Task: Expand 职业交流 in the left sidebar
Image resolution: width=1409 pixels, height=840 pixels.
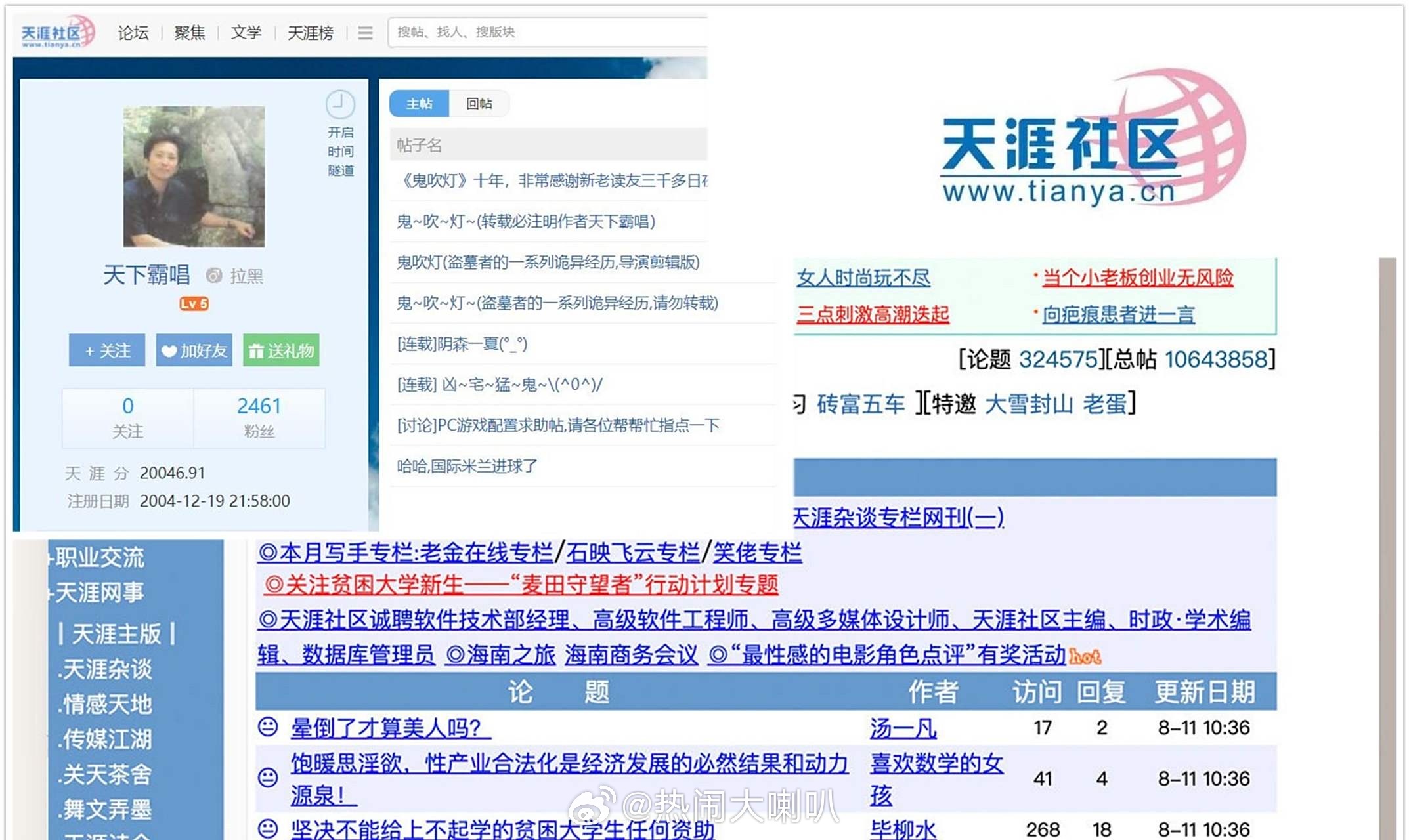Action: 98,558
